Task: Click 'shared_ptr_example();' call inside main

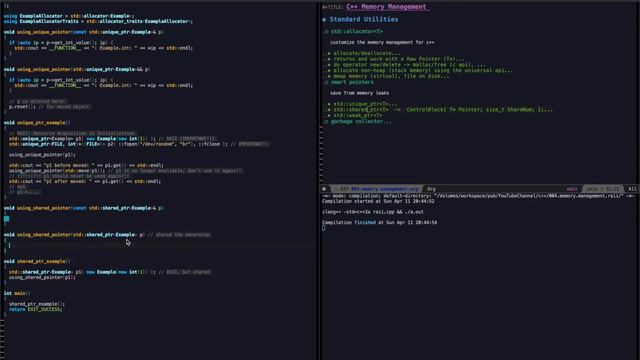Action: point(37,304)
